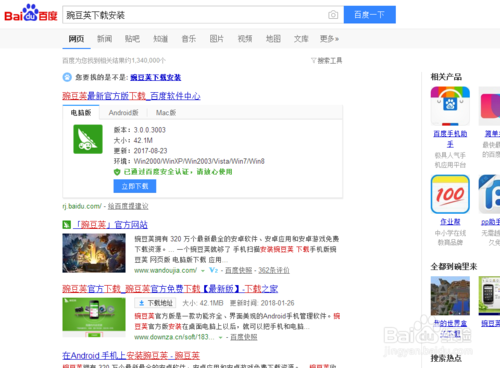Open 百度快照 for downza.cn result
The width and height of the screenshot is (500, 368).
click(244, 337)
